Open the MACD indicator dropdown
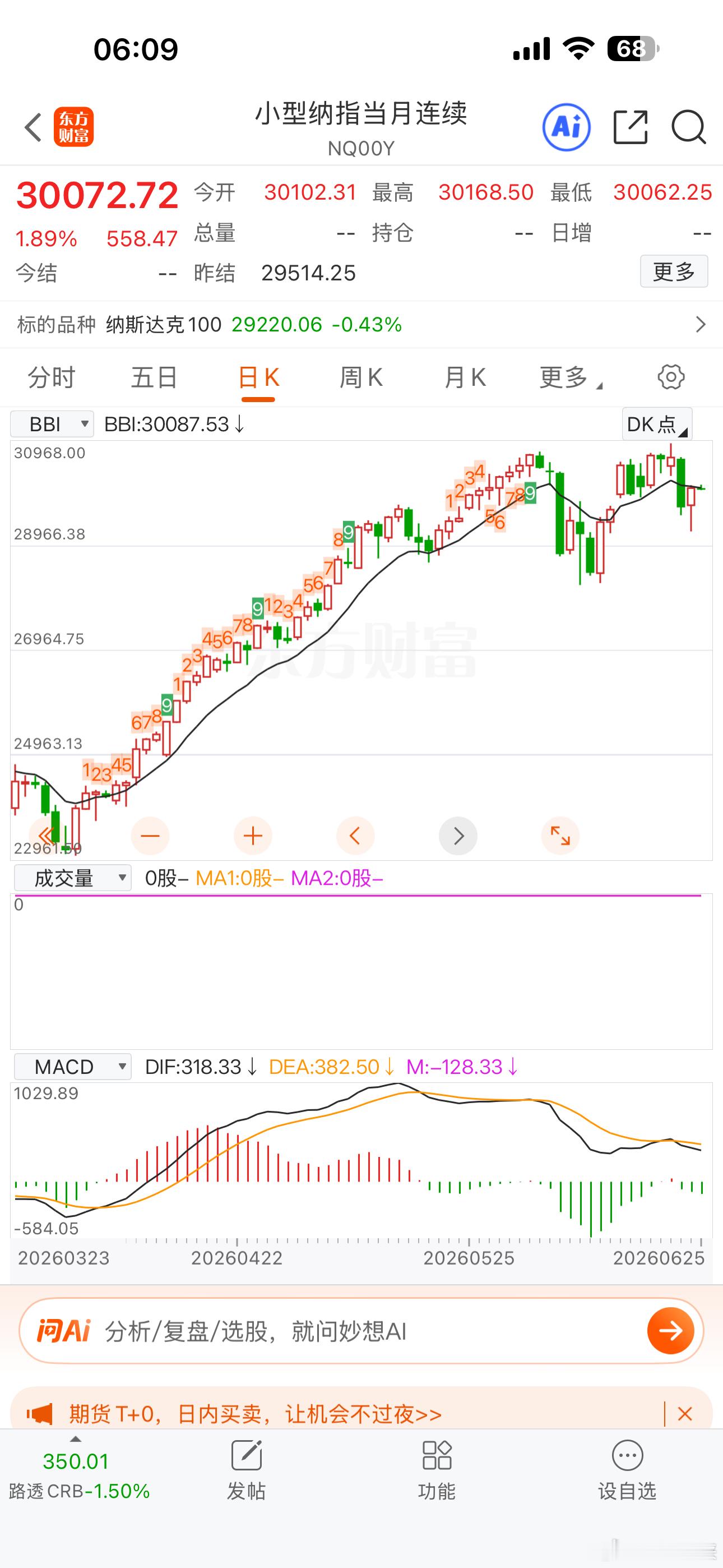Screen dimensions: 723x1568 tap(72, 1067)
